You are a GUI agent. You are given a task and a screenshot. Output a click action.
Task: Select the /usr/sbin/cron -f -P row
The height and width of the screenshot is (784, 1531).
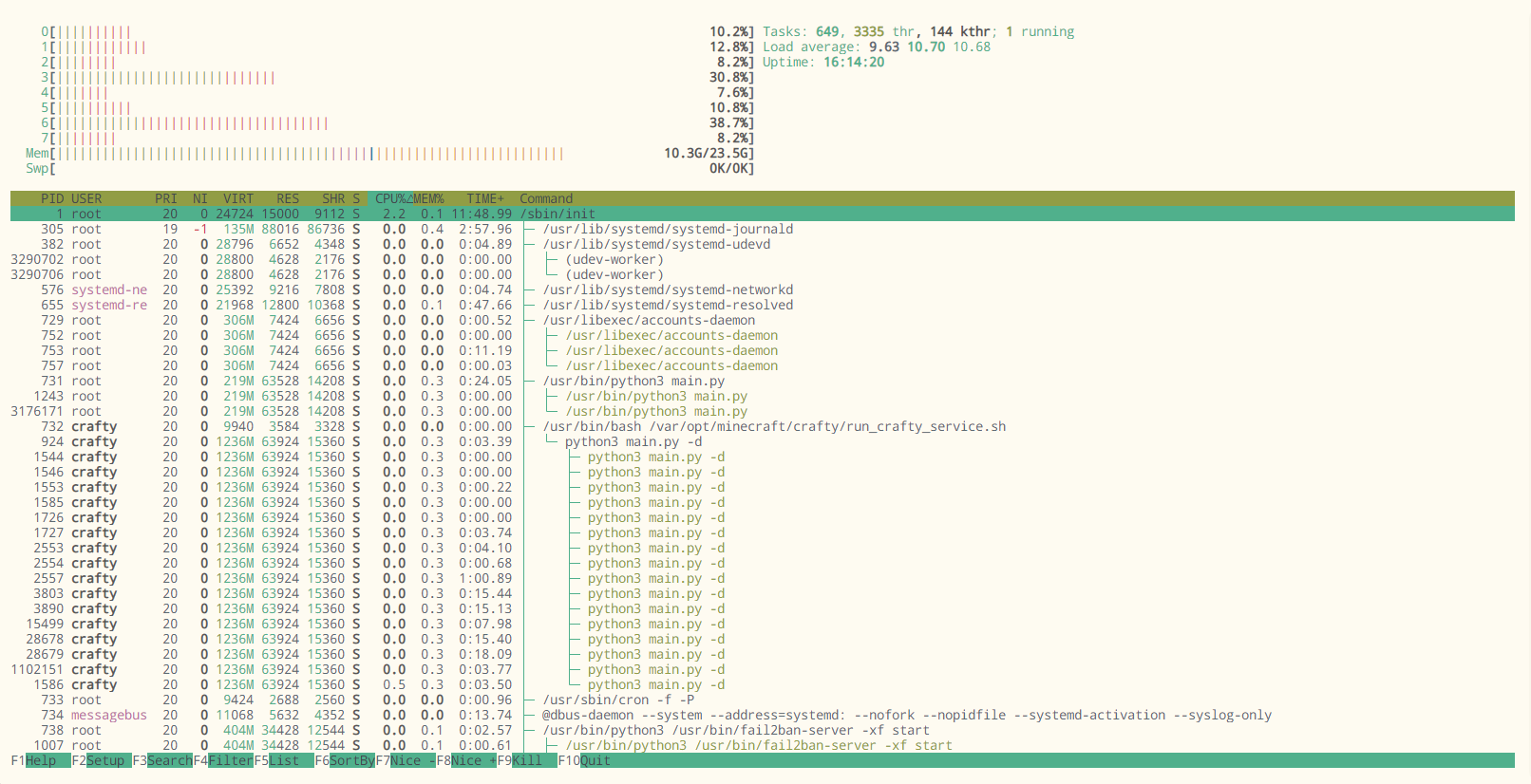click(x=763, y=700)
